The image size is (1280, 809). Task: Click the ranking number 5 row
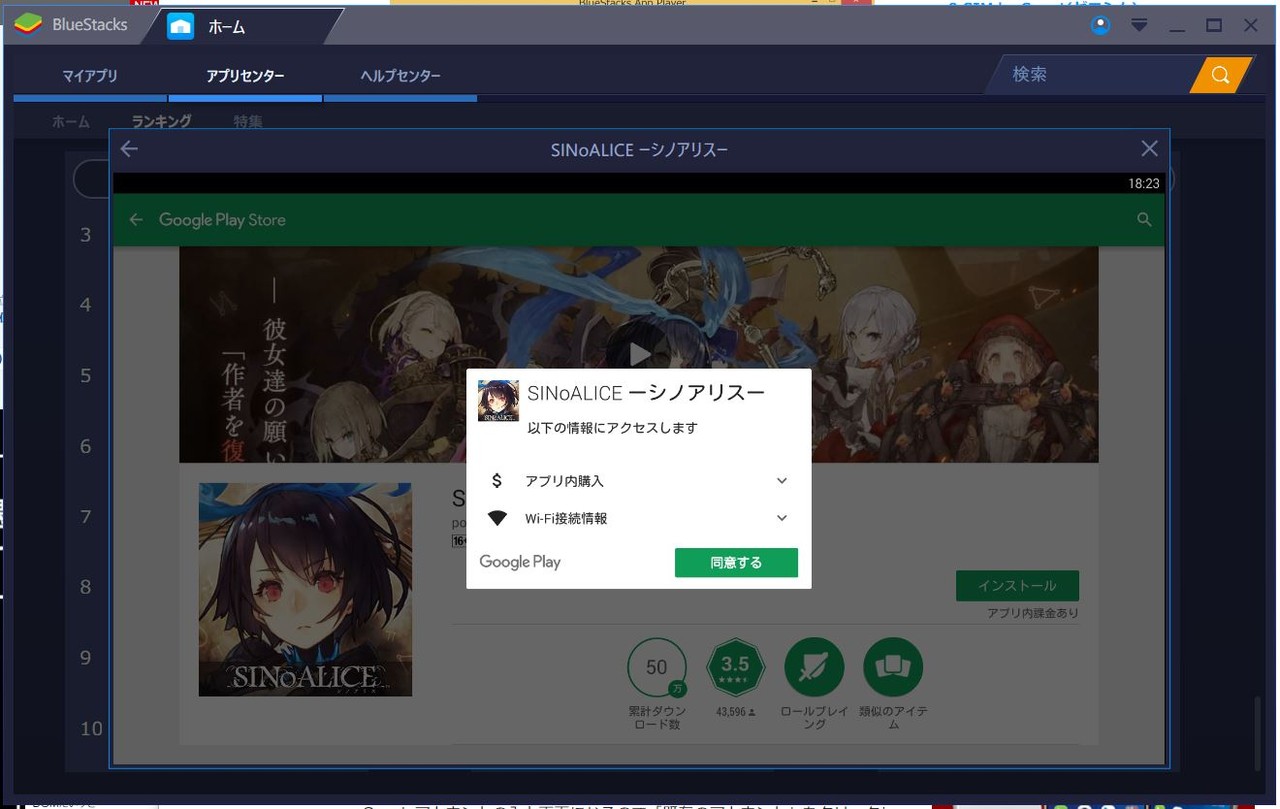(x=86, y=375)
